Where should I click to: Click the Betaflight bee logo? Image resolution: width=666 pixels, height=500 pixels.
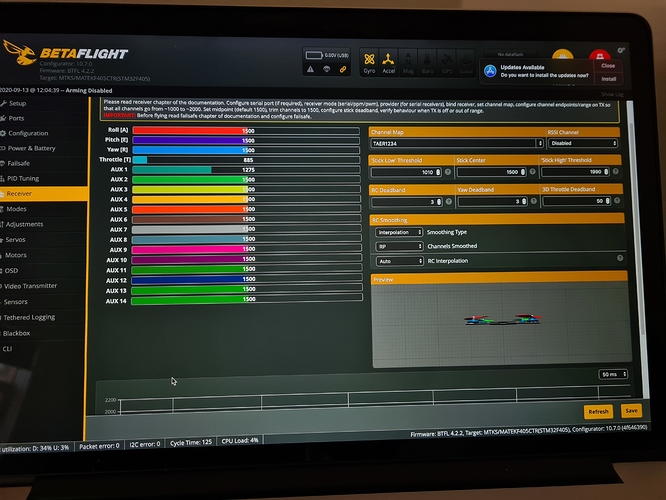[x=20, y=52]
